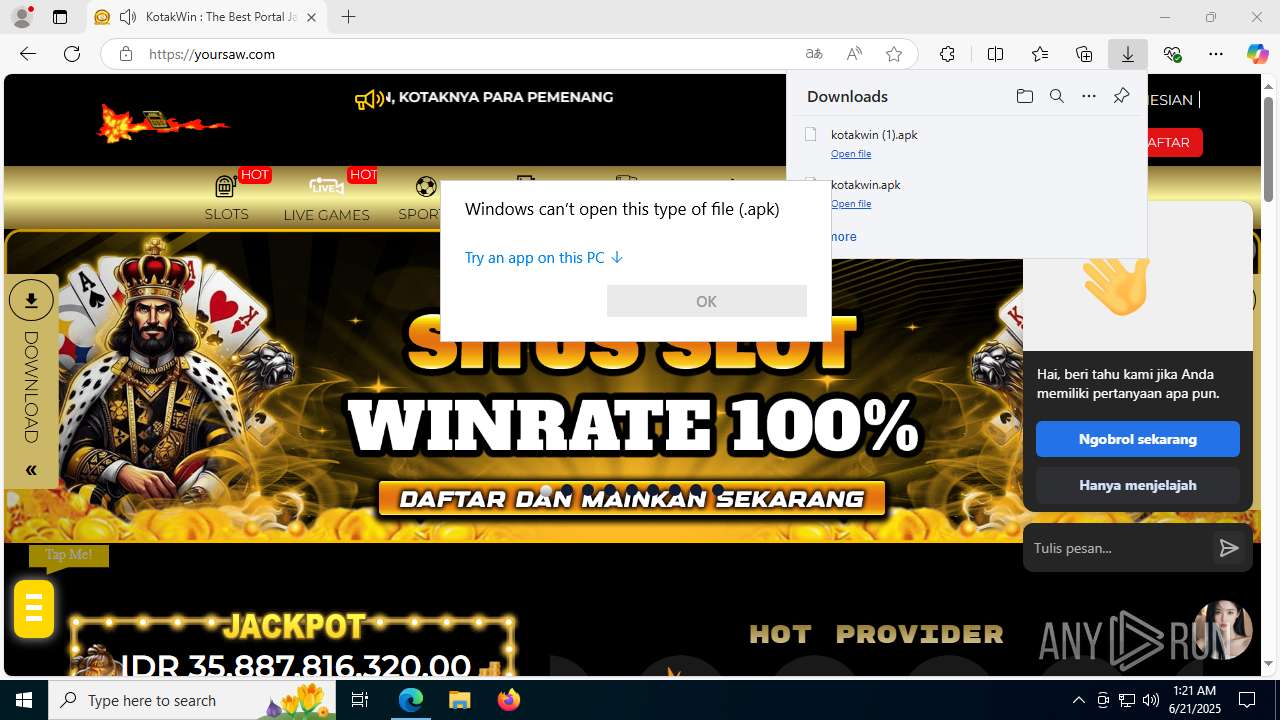
Task: Open Firefox on taskbar
Action: tap(508, 700)
